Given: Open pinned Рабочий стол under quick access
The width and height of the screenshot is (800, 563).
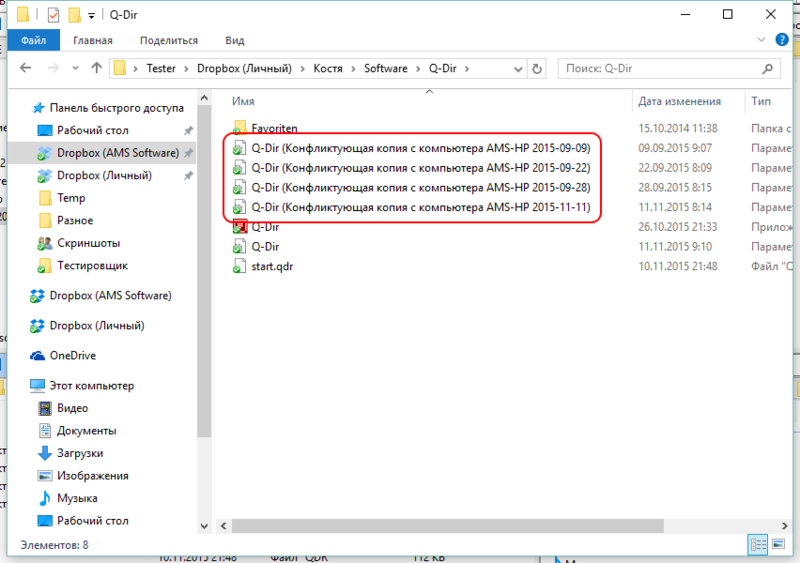Looking at the screenshot, I should point(92,130).
